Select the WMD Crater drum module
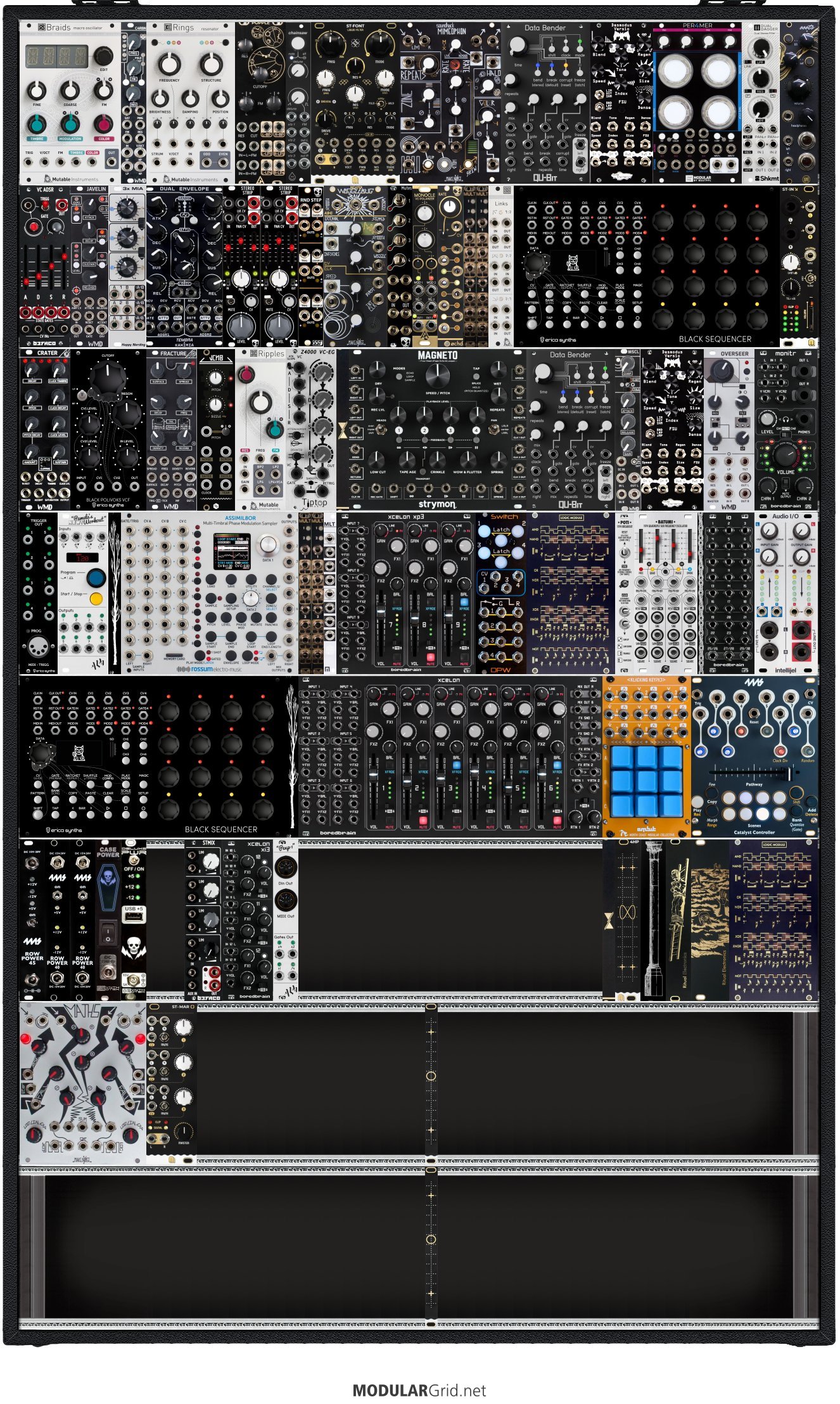This screenshot has width=840, height=1404. 44,430
